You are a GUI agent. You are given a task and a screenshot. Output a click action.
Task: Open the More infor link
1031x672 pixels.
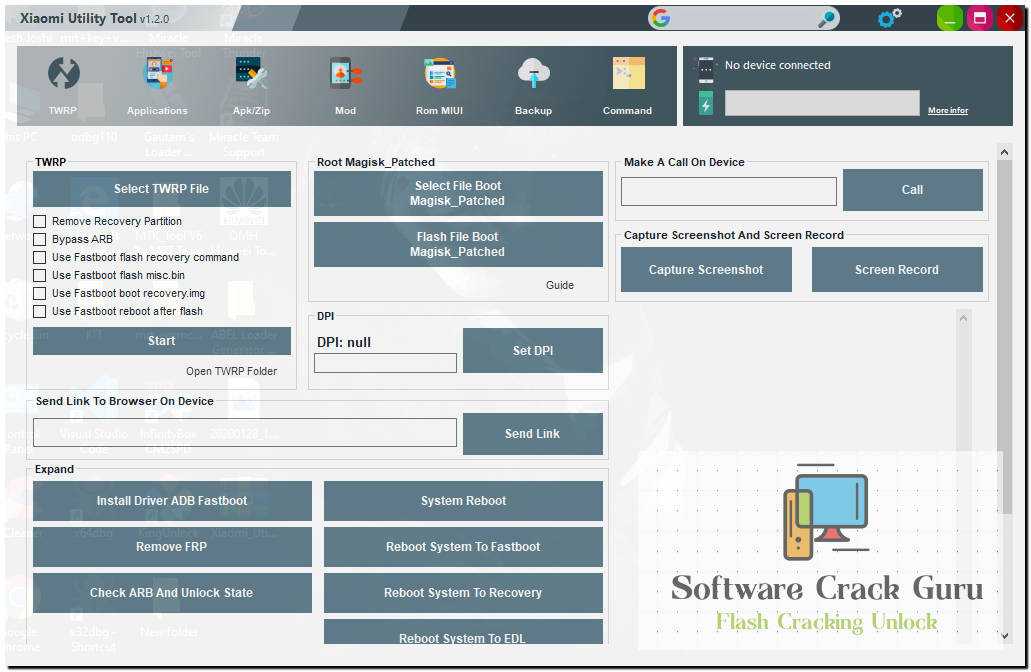[x=948, y=110]
